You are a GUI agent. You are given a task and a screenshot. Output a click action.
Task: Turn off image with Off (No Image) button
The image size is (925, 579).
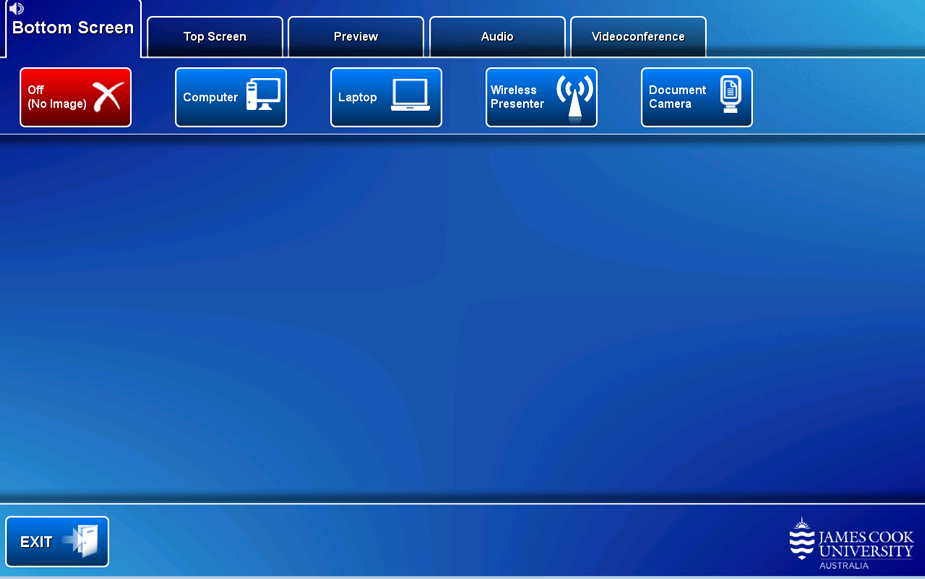pos(76,97)
